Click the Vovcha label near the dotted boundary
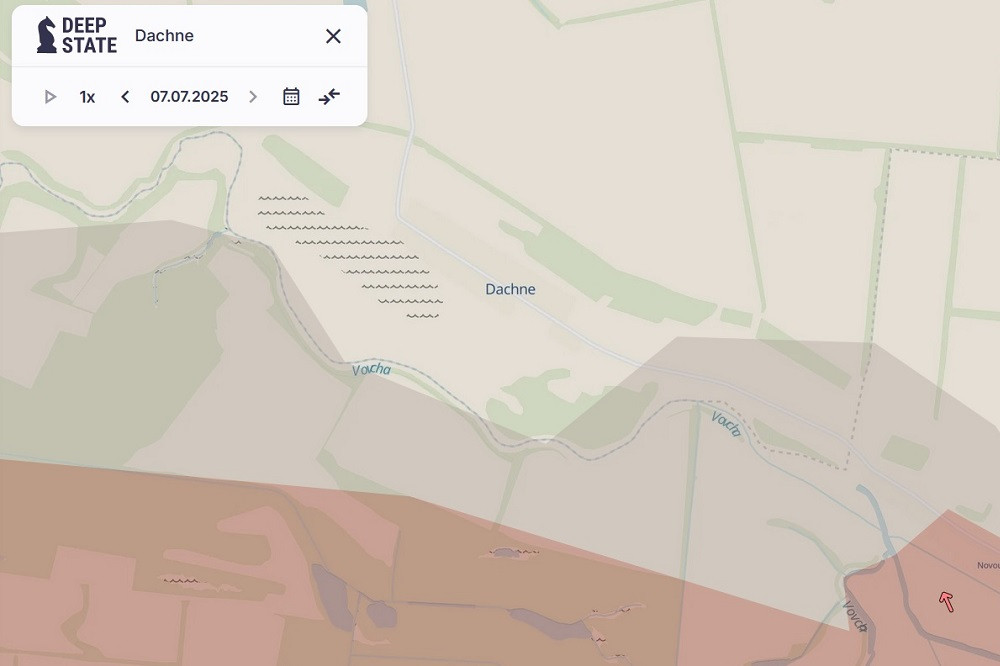Screen dimensions: 1000x666 coord(726,425)
